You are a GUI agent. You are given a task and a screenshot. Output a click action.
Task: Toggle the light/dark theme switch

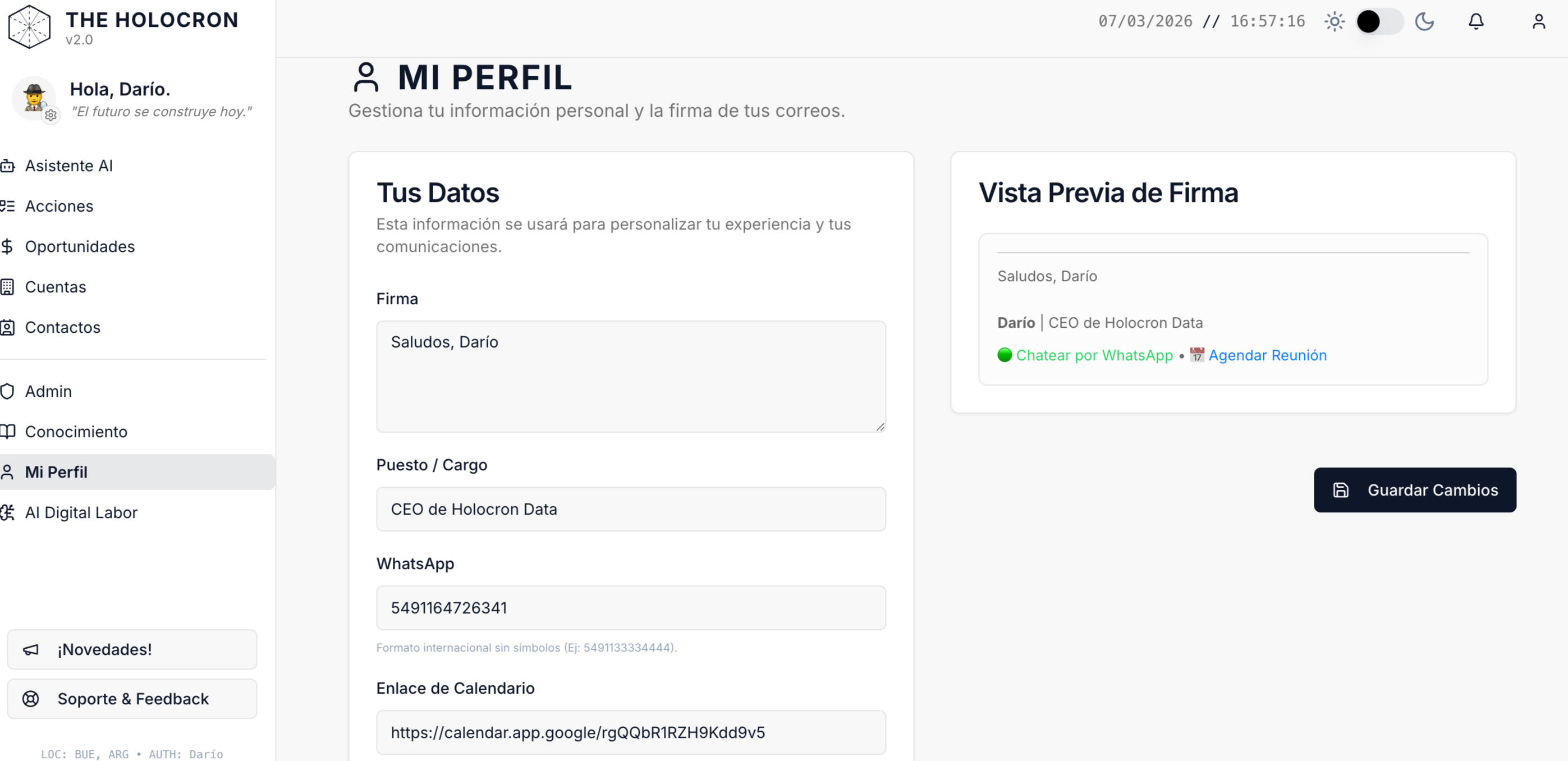click(x=1379, y=22)
